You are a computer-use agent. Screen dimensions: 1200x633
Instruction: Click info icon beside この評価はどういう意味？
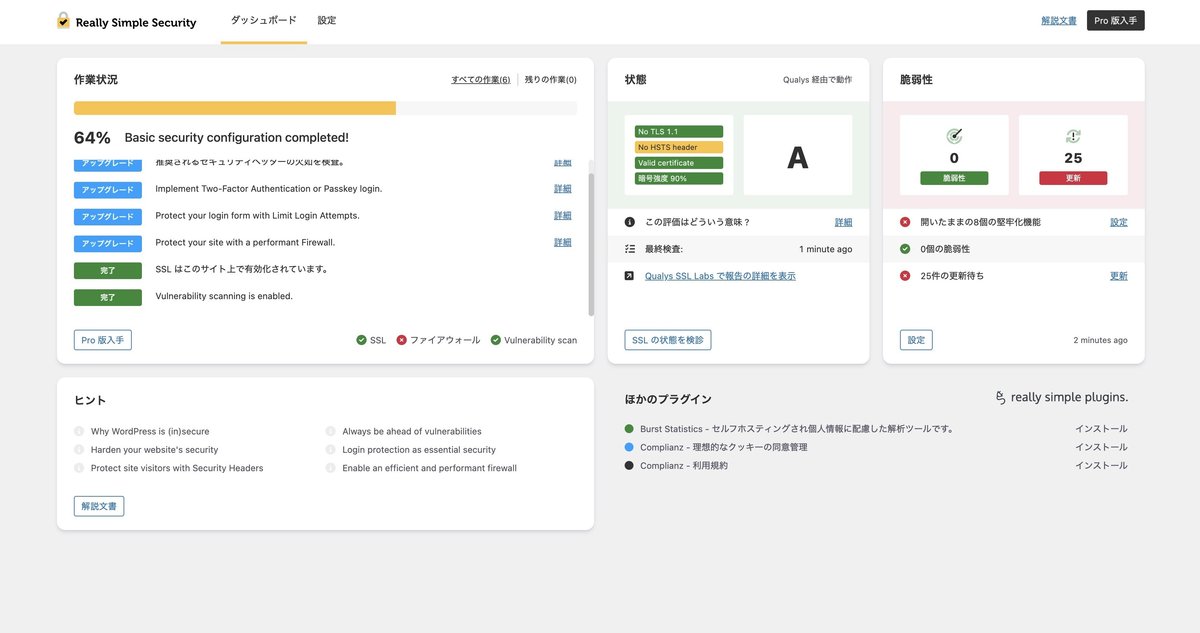pyautogui.click(x=630, y=222)
